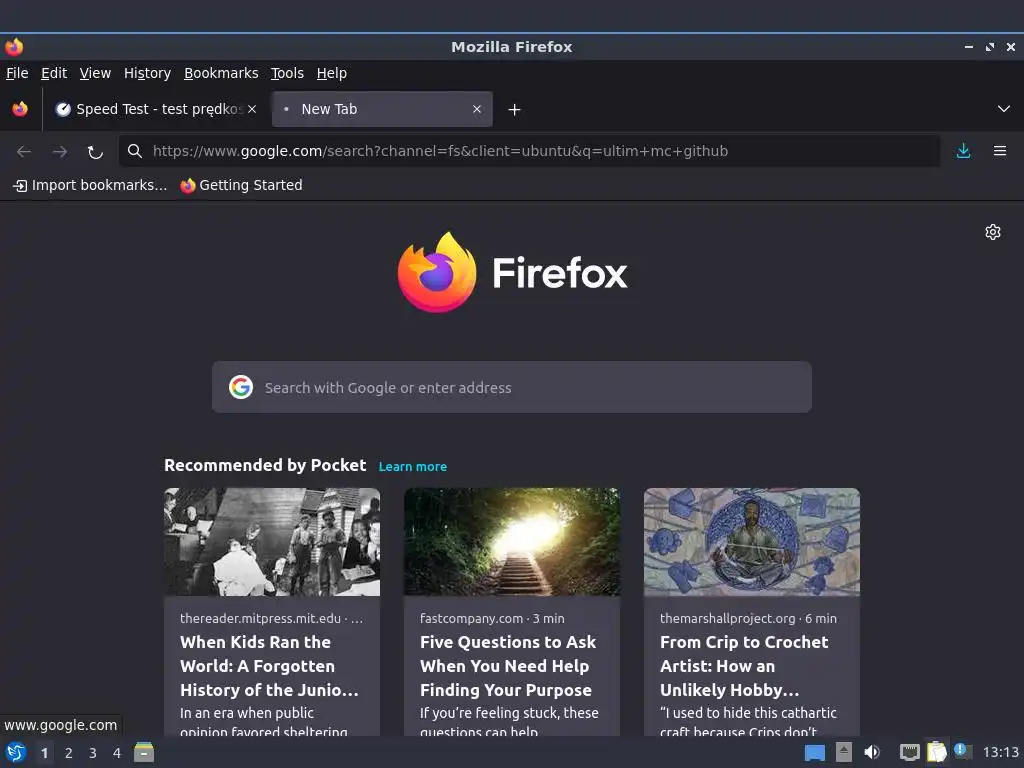Open When Kids Ran the World thumbnail
This screenshot has width=1024, height=768.
(272, 541)
